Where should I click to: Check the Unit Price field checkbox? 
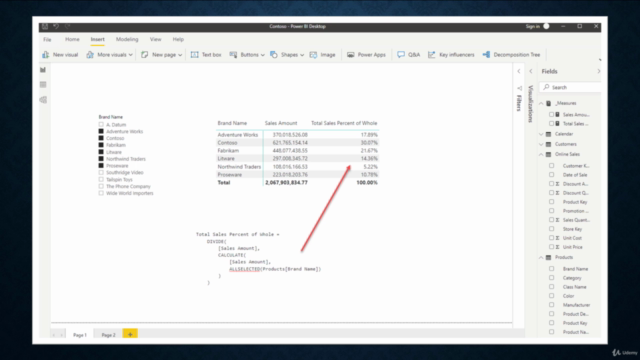(x=551, y=247)
